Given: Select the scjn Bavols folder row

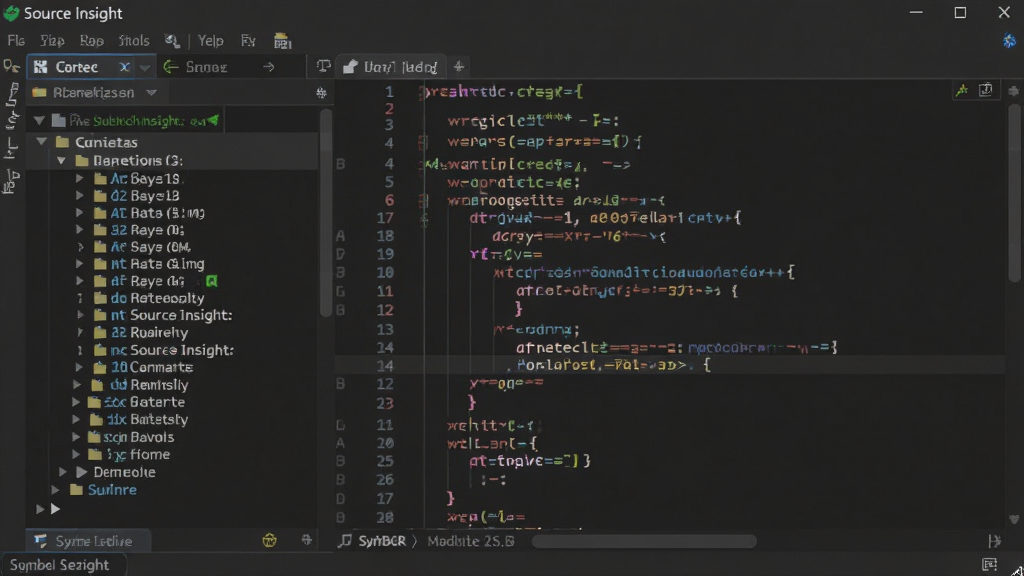Looking at the screenshot, I should click(x=172, y=437).
